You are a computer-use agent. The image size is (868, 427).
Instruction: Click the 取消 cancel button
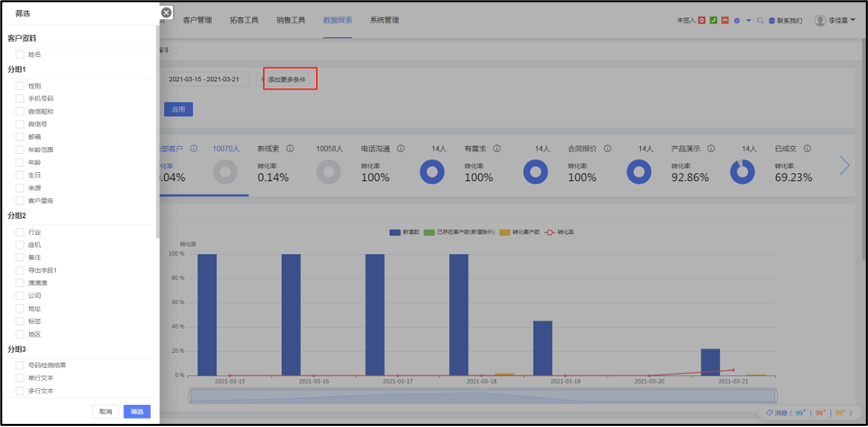click(x=105, y=411)
